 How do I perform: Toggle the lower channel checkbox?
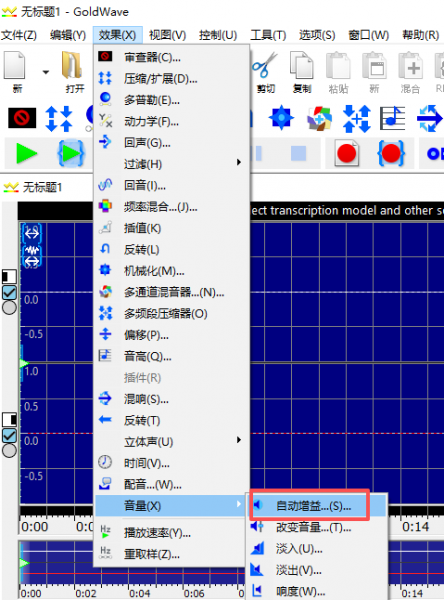coord(9,435)
